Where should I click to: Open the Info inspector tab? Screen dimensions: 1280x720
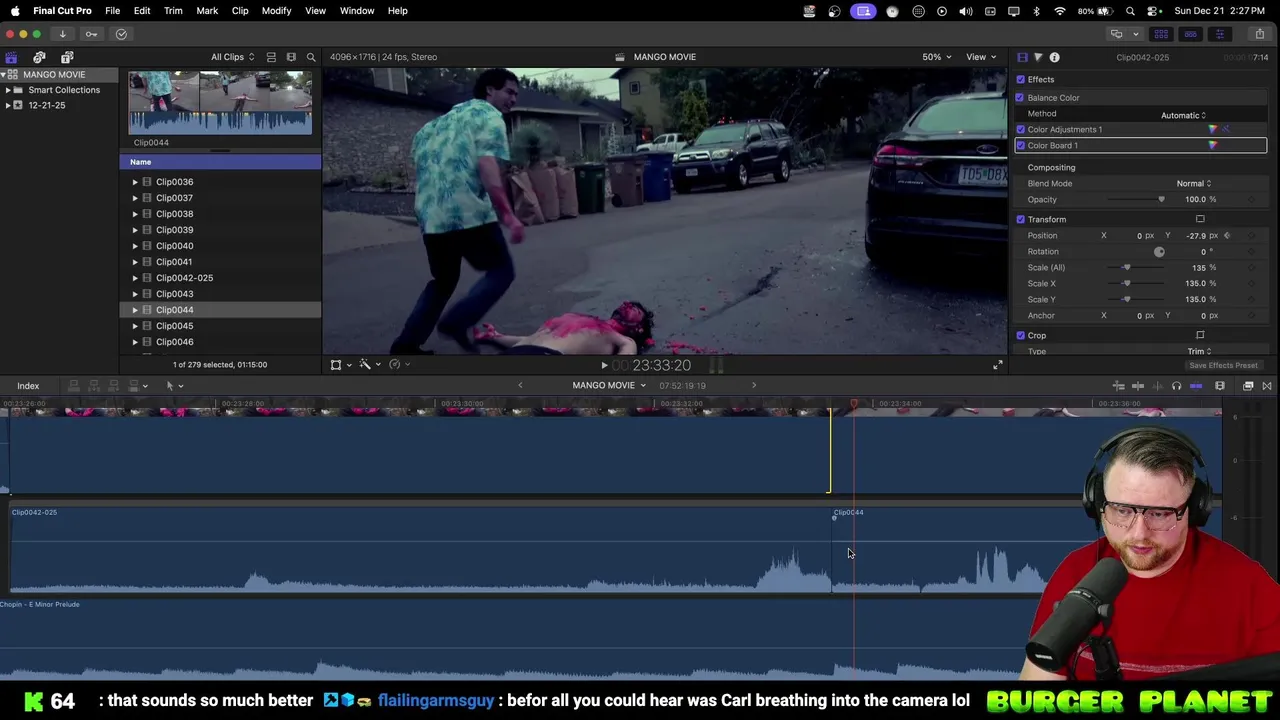coord(1054,57)
